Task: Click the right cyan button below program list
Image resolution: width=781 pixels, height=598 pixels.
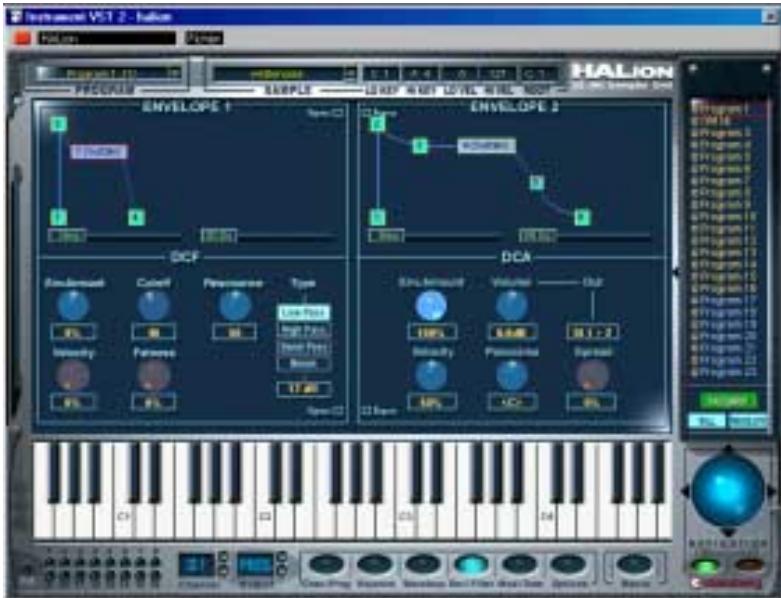Action: tap(747, 421)
